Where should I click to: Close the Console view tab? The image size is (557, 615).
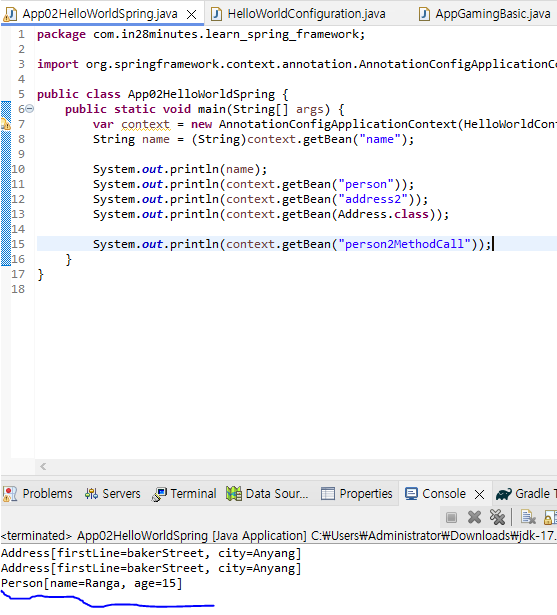click(479, 494)
